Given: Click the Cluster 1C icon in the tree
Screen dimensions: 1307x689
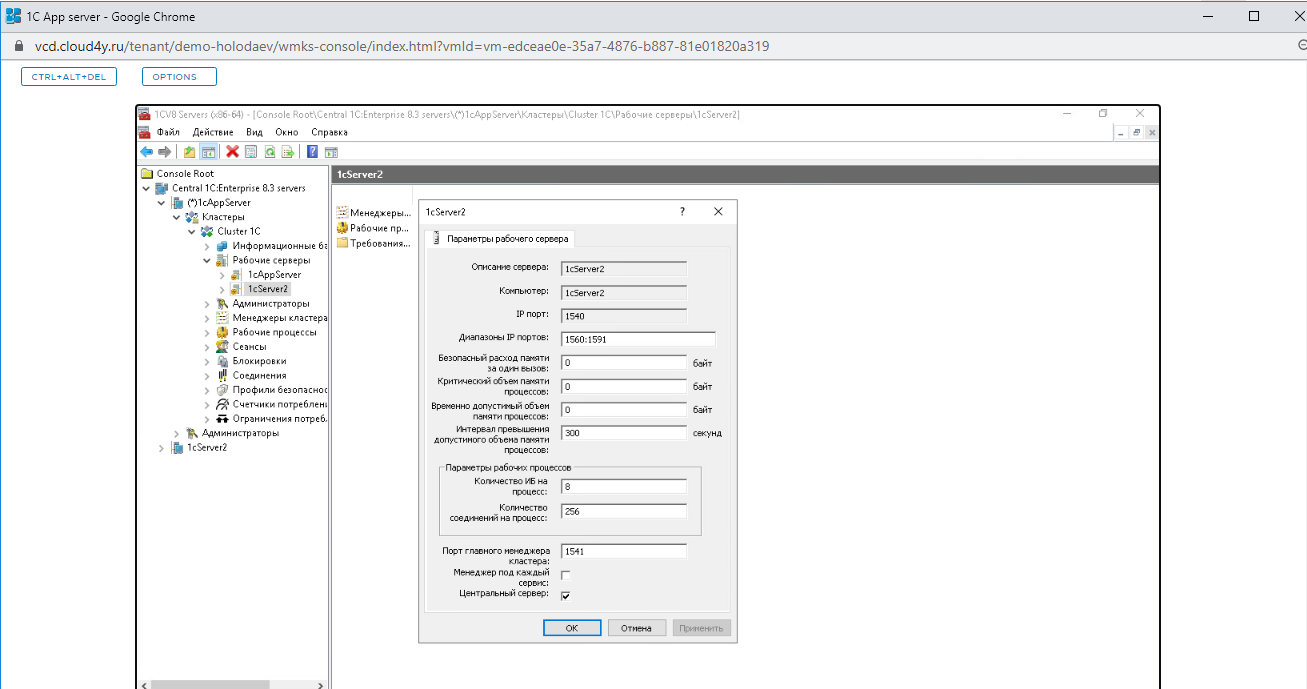Looking at the screenshot, I should tap(207, 231).
